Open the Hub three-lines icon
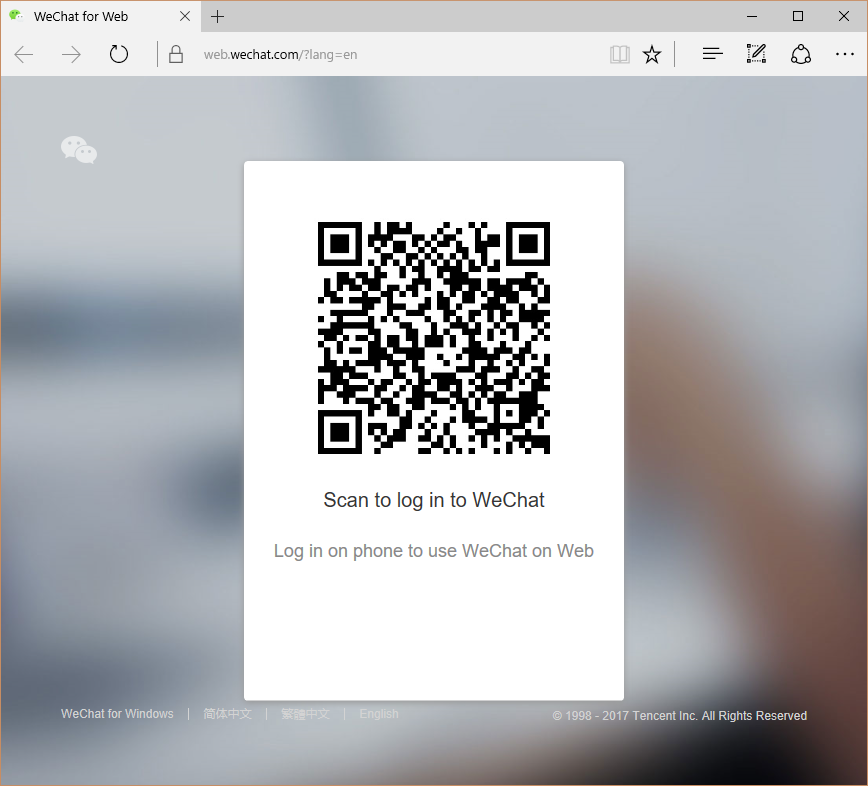The image size is (868, 786). click(712, 54)
